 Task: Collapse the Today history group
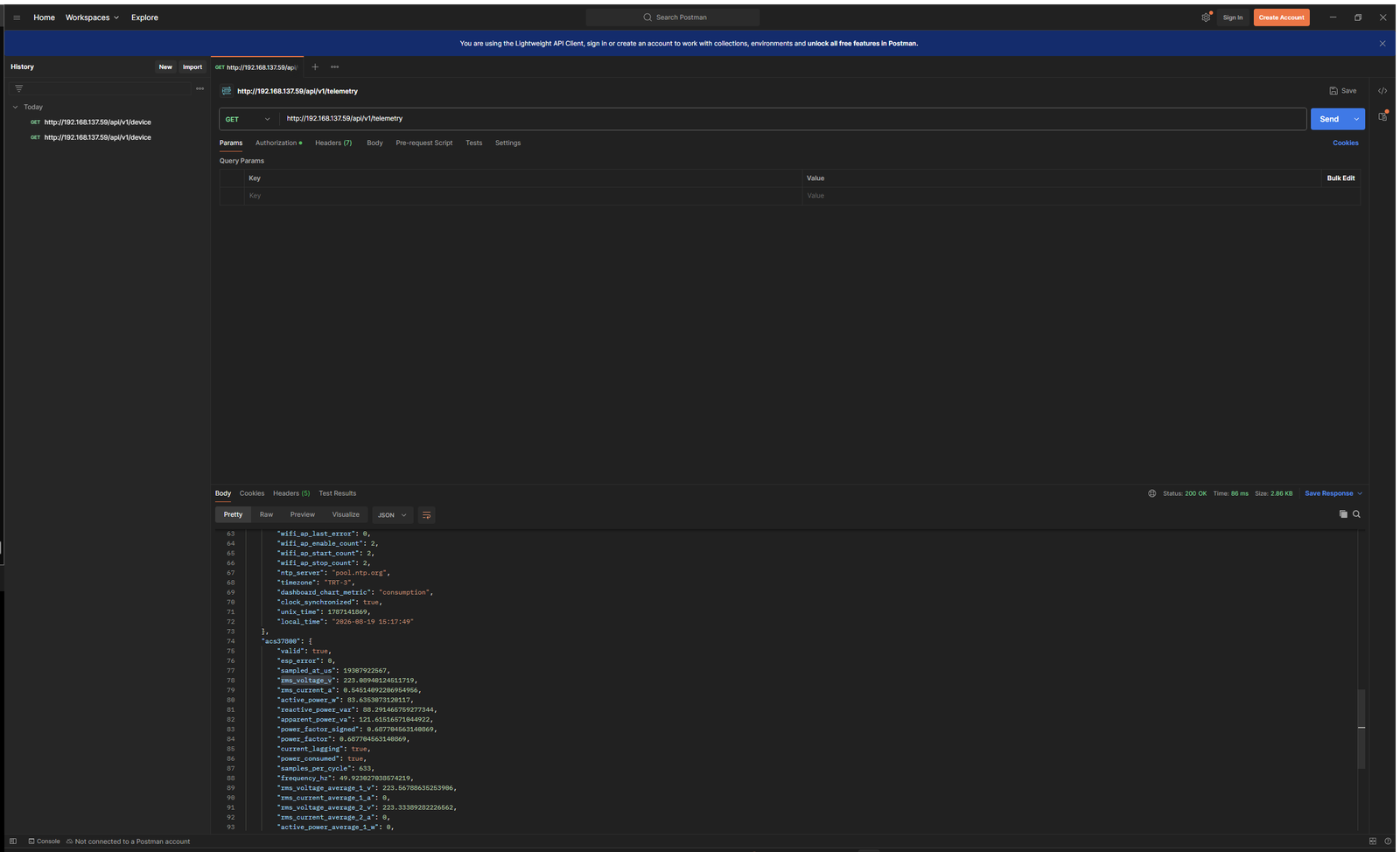16,107
